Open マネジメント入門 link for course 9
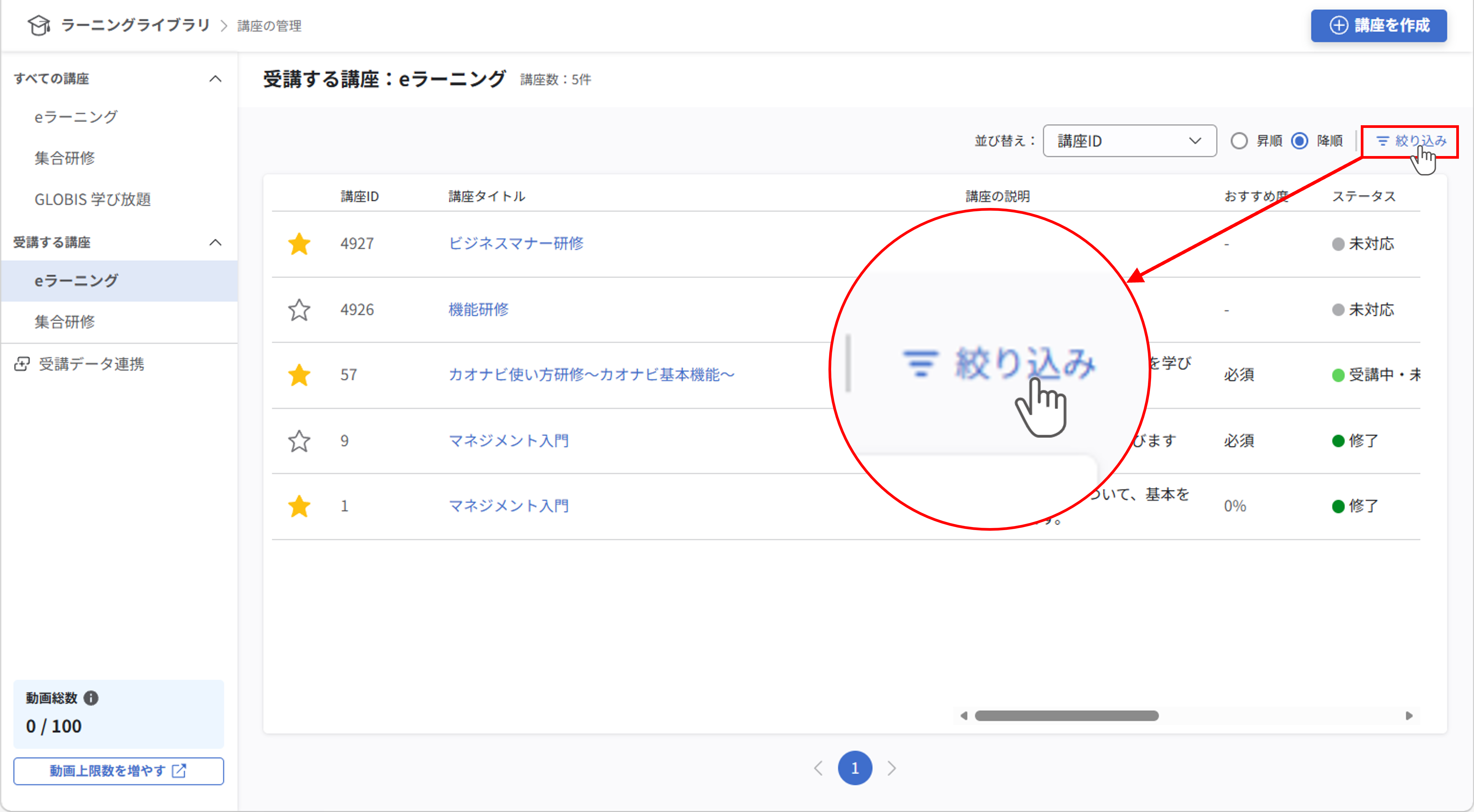1474x812 pixels. pyautogui.click(x=508, y=440)
